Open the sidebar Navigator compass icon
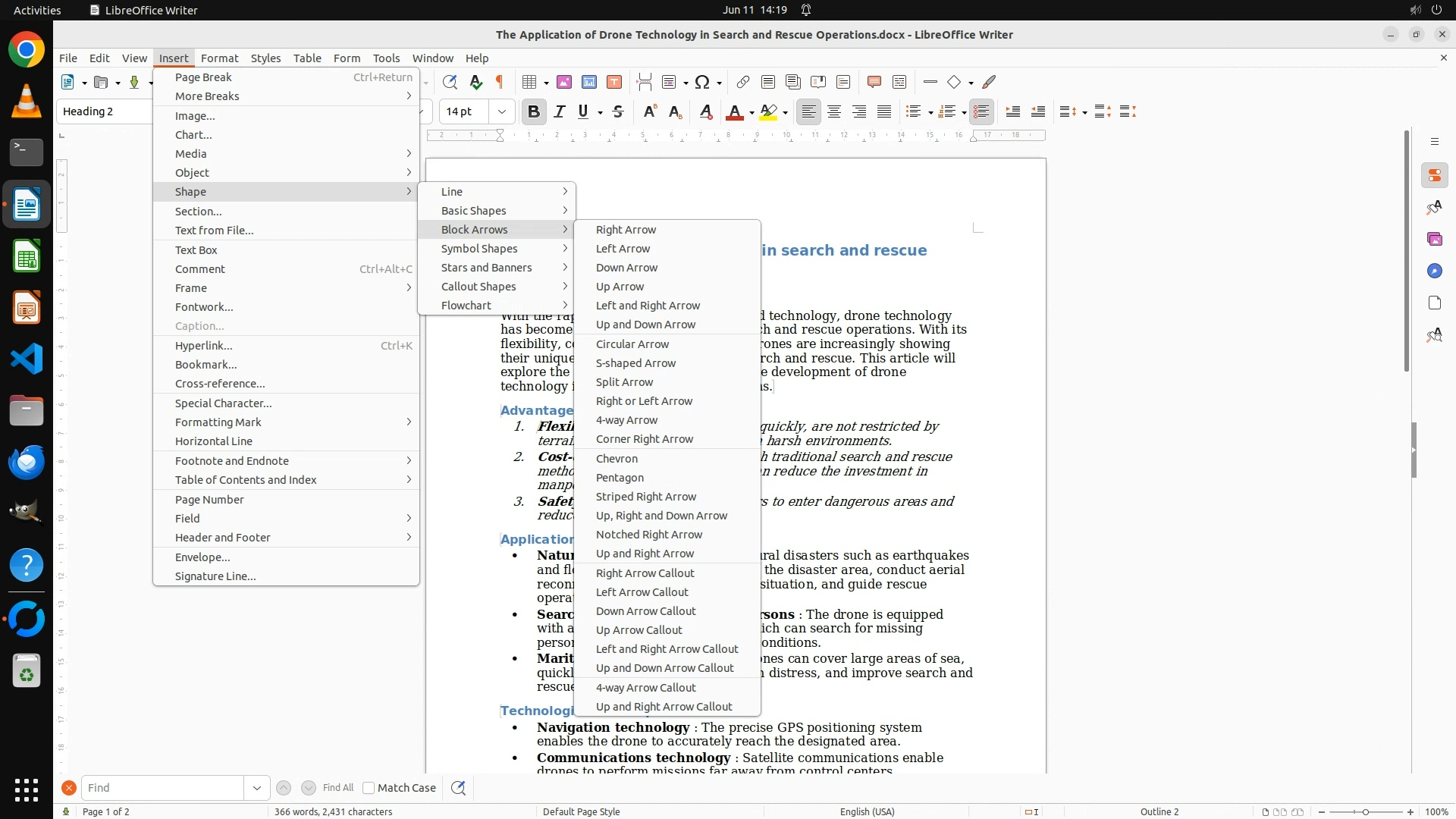Viewport: 1456px width, 819px height. [1434, 271]
